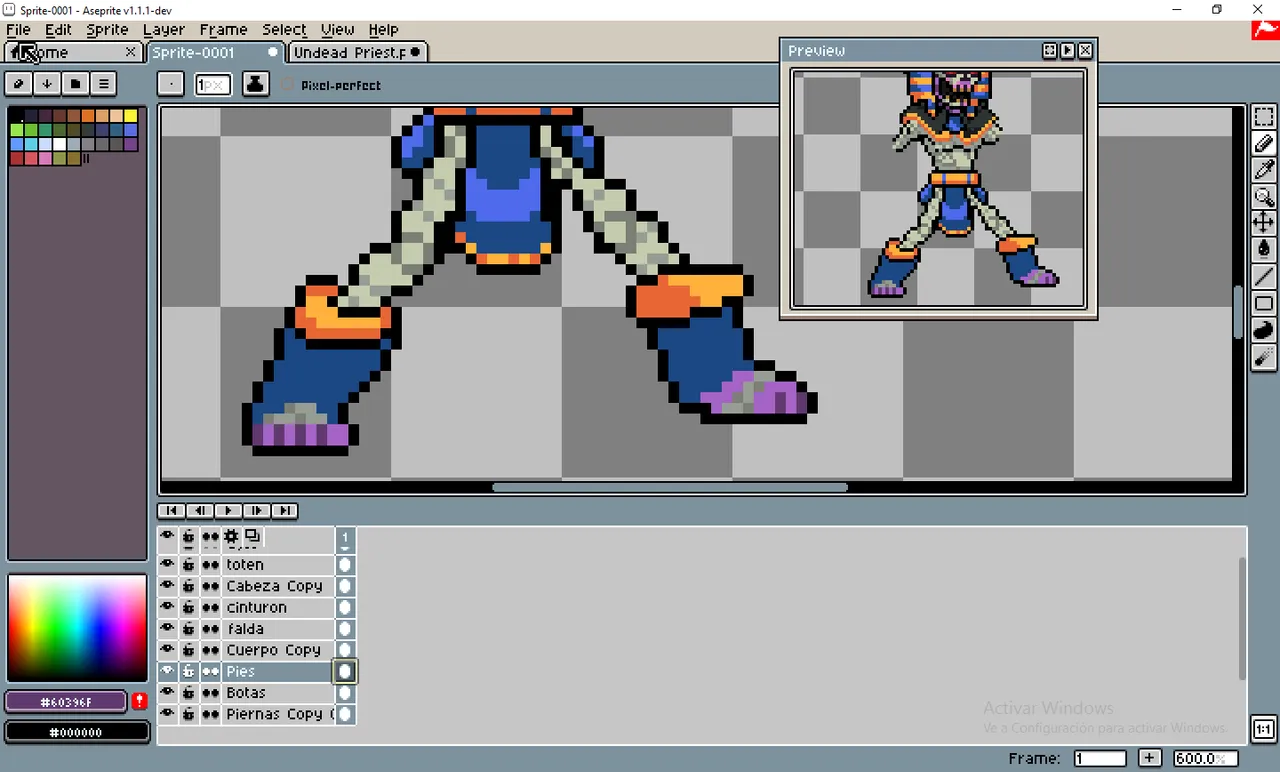This screenshot has height=772, width=1280.
Task: Go to the previous frame
Action: point(199,511)
